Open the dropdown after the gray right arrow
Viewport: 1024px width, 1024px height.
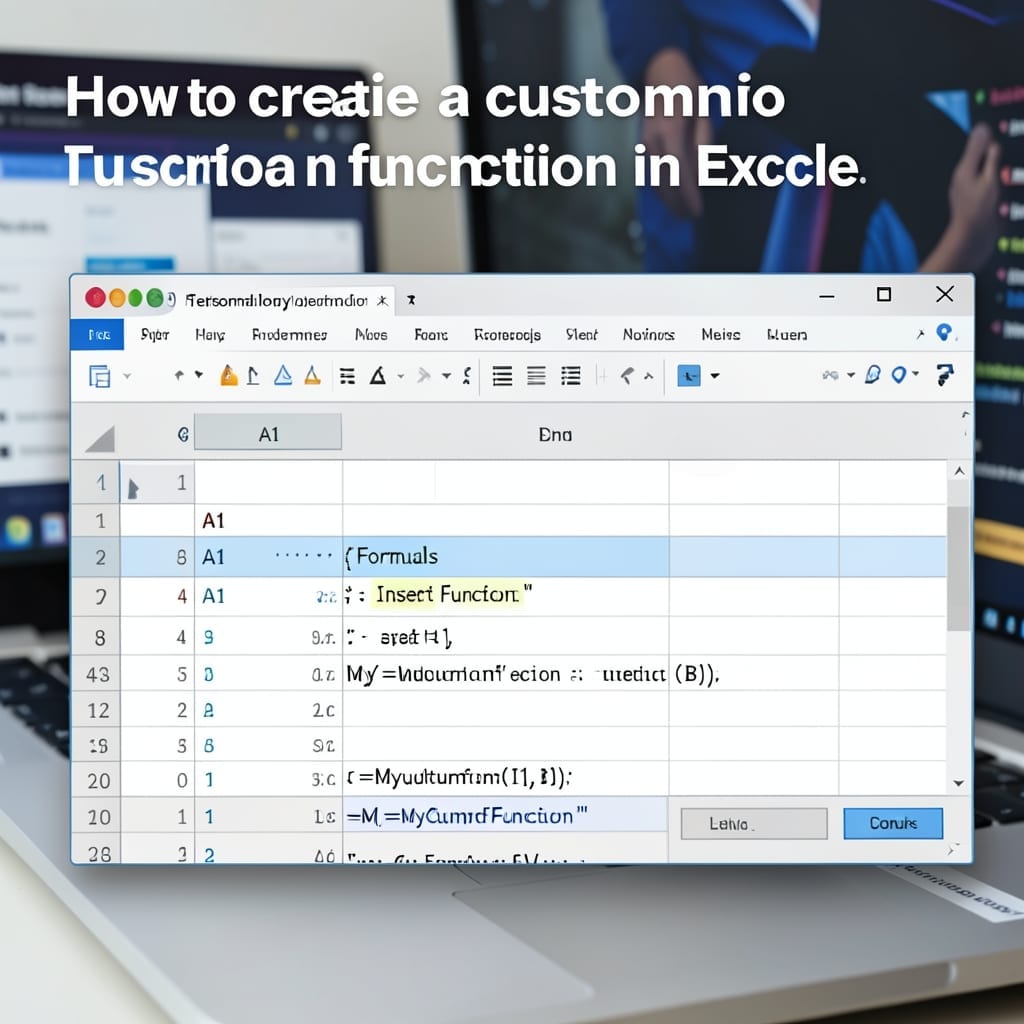point(446,376)
